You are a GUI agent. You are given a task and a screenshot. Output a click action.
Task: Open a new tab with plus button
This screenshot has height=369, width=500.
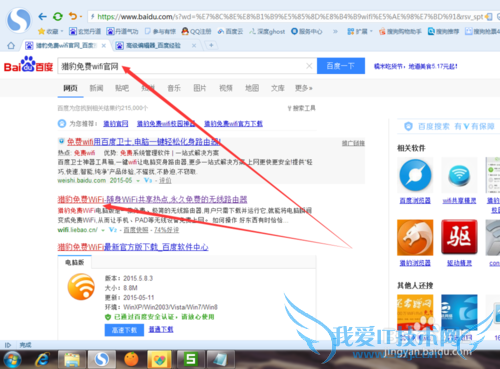[x=211, y=45]
